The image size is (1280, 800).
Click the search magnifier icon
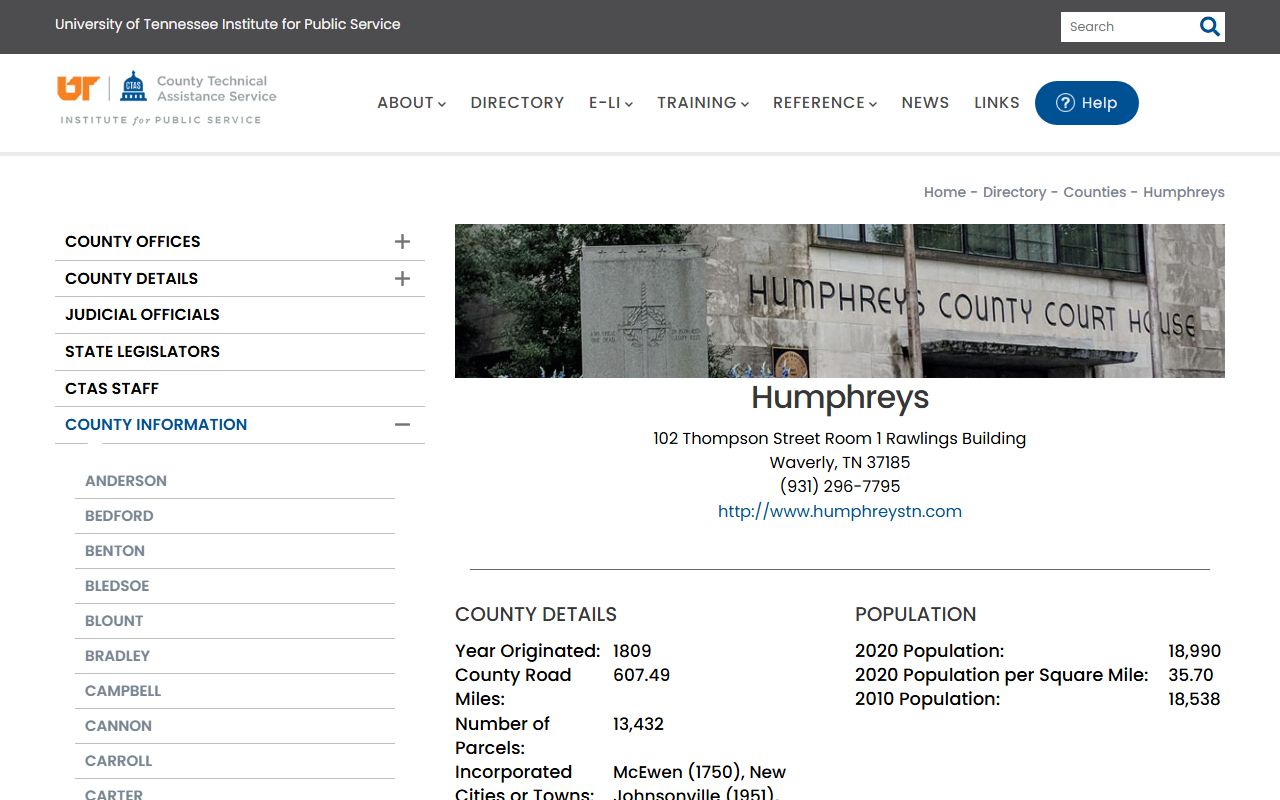[x=1209, y=27]
